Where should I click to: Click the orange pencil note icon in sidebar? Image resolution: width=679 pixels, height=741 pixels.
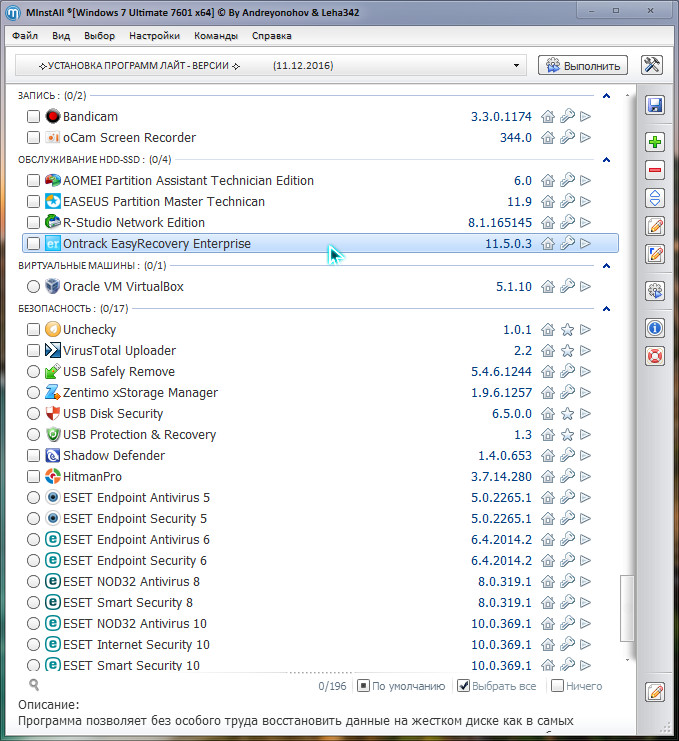(x=655, y=226)
